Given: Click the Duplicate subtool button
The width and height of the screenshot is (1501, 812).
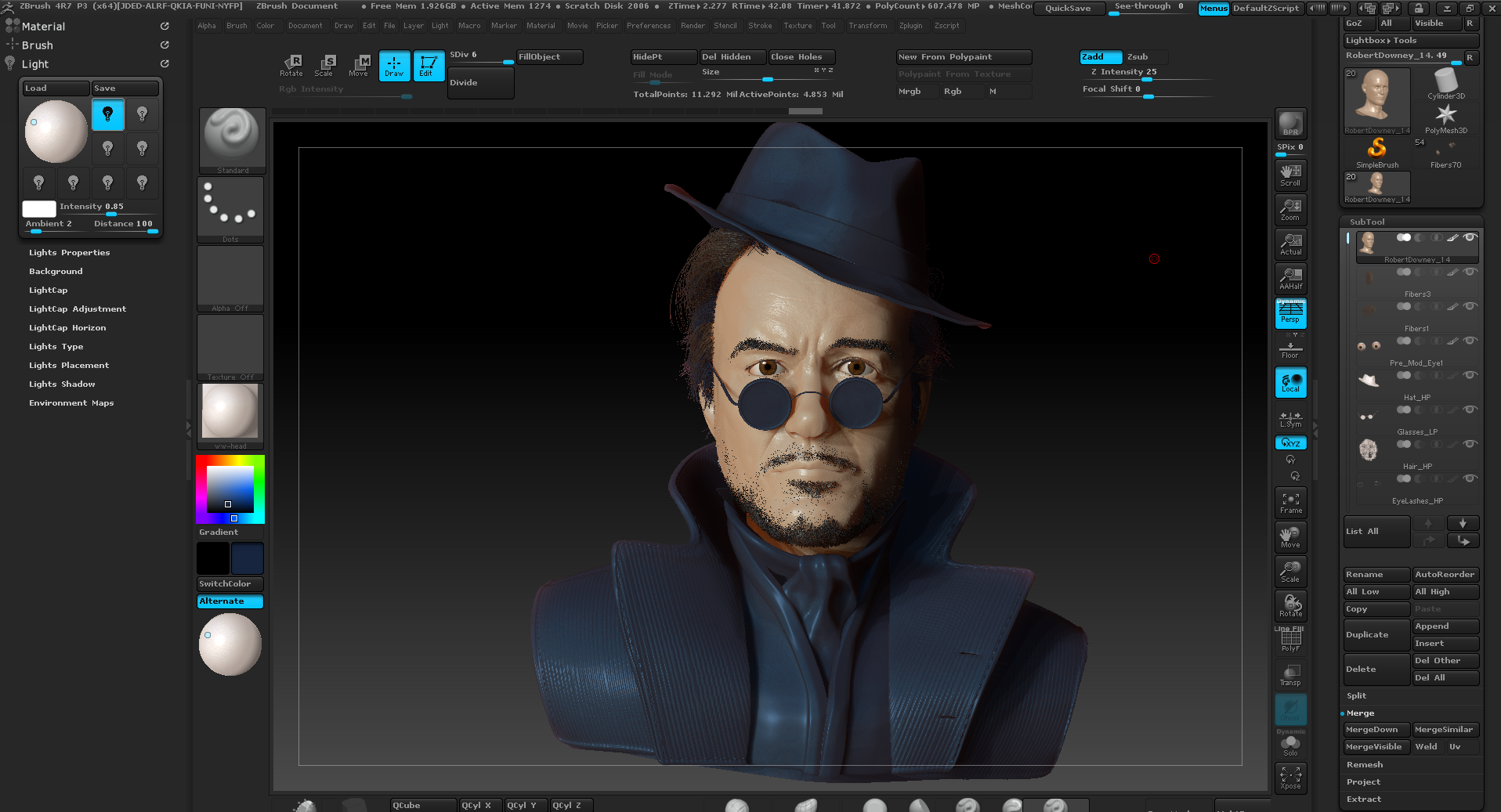Looking at the screenshot, I should [x=1376, y=635].
